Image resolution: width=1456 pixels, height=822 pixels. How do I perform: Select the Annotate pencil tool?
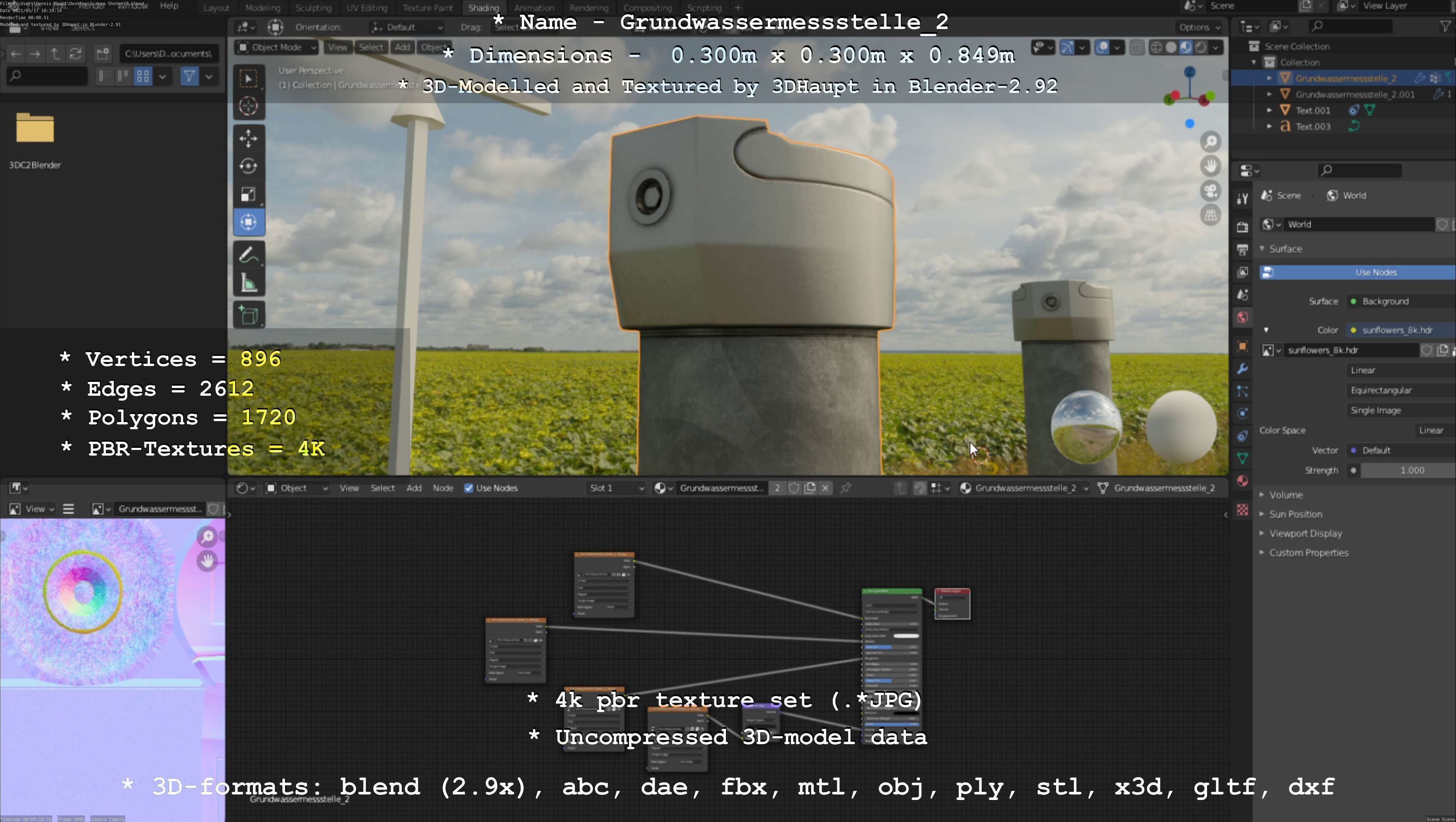[x=248, y=256]
